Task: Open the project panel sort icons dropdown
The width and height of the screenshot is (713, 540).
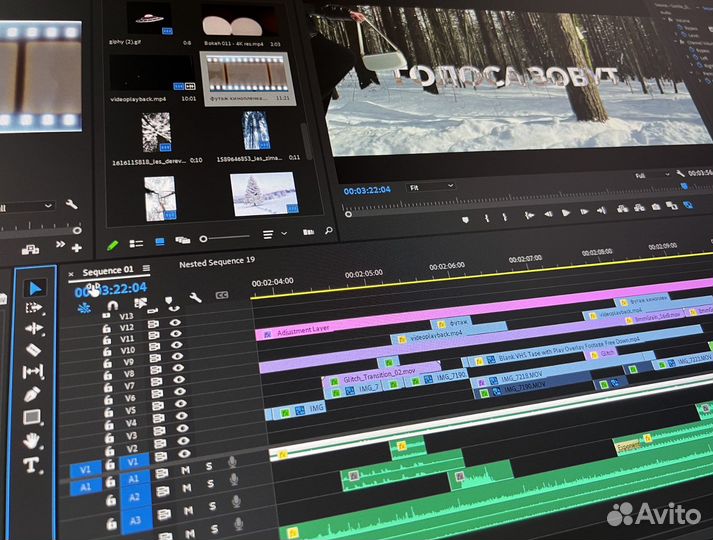Action: 271,235
